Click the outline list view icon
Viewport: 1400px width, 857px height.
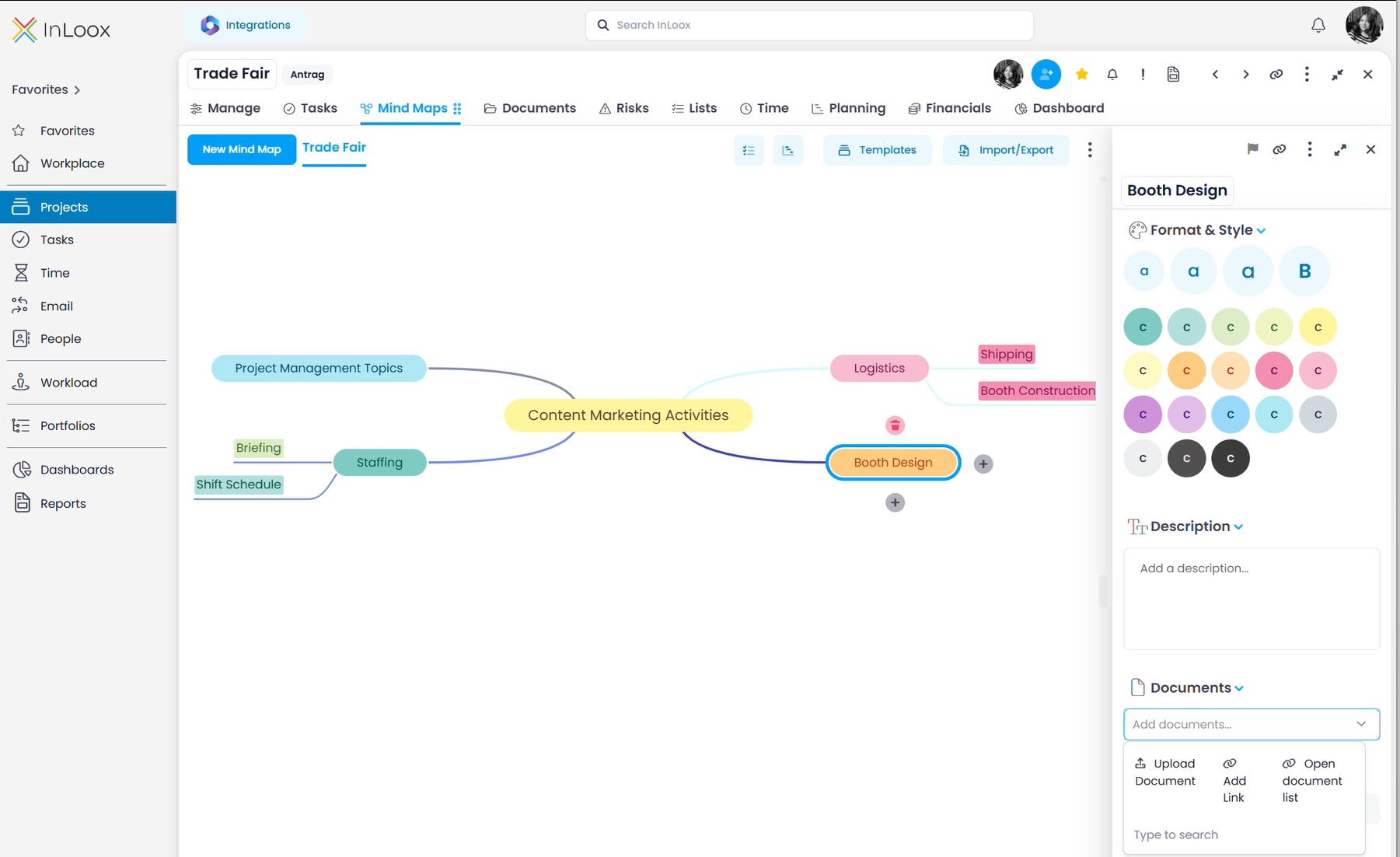(x=749, y=150)
